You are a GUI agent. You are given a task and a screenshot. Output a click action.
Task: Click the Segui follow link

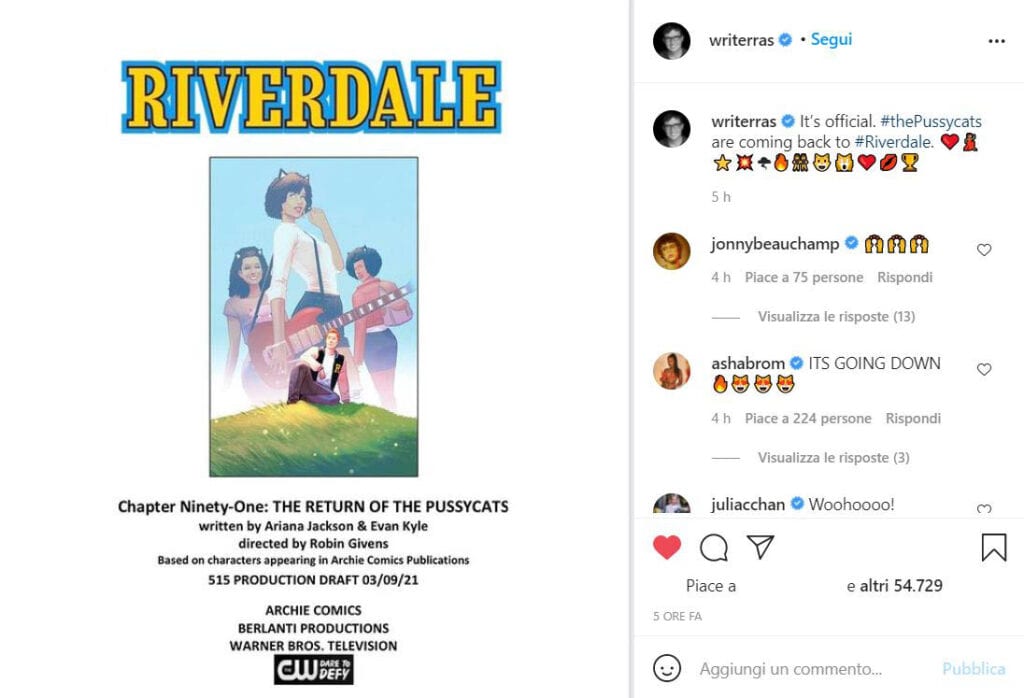tap(831, 39)
